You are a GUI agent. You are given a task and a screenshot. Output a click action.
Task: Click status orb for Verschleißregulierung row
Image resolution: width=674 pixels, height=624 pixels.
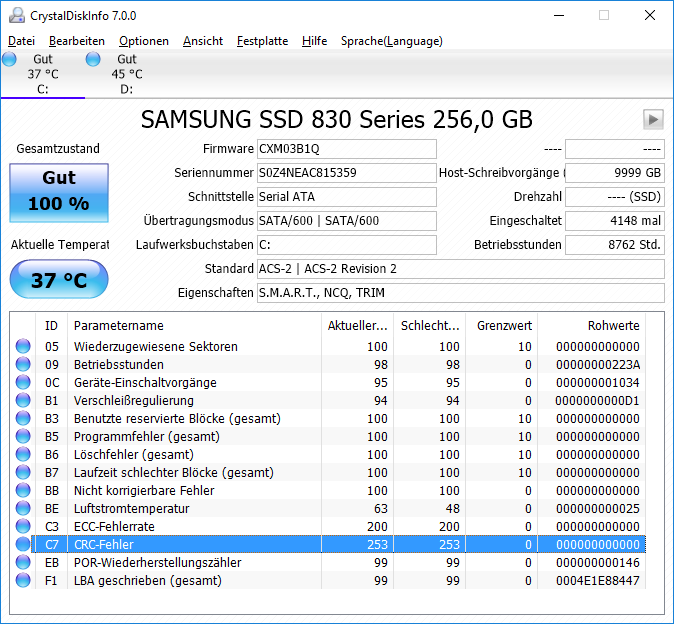(23, 400)
